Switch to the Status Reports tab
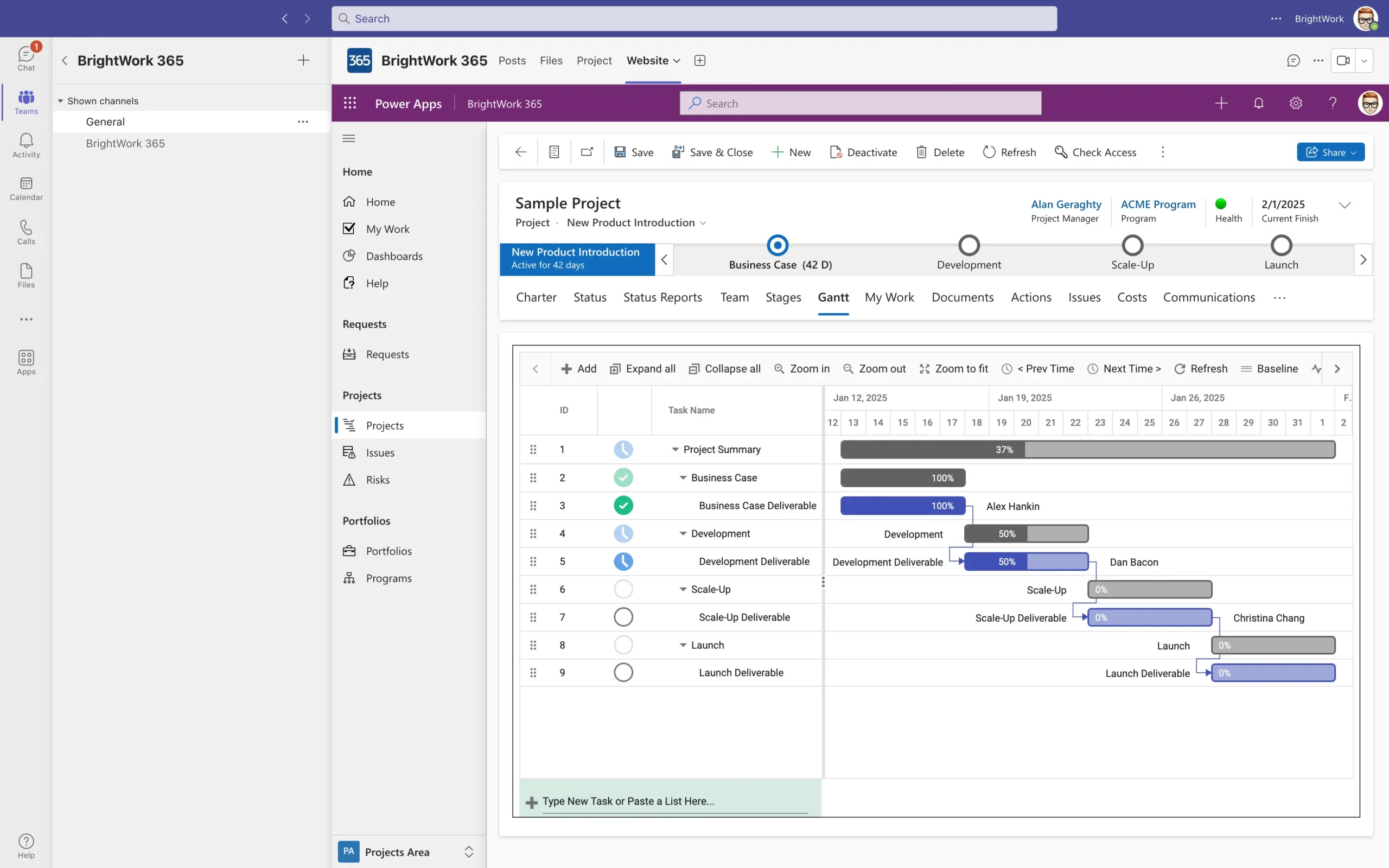This screenshot has width=1389, height=868. [662, 297]
